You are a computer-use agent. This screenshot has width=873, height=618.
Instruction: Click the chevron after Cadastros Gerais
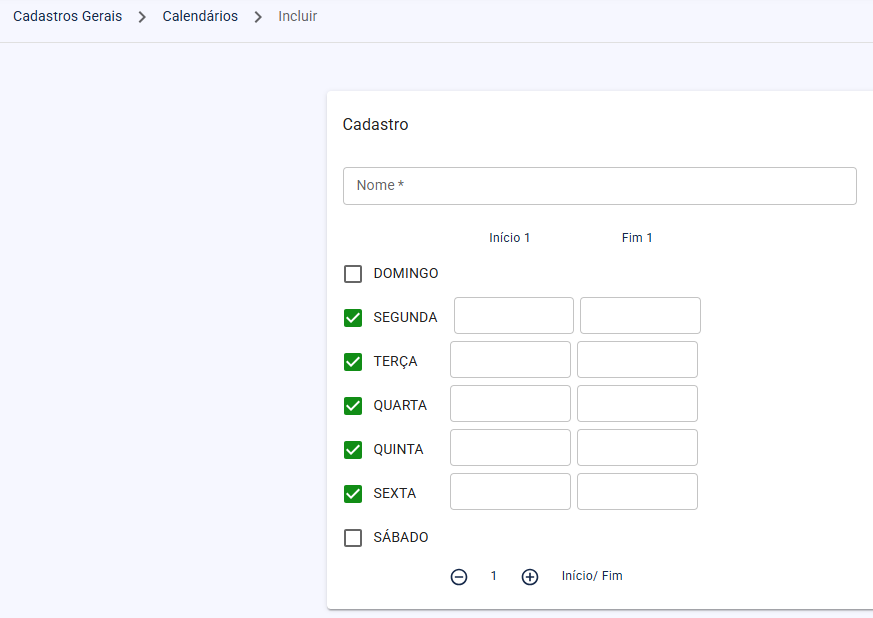coord(142,17)
